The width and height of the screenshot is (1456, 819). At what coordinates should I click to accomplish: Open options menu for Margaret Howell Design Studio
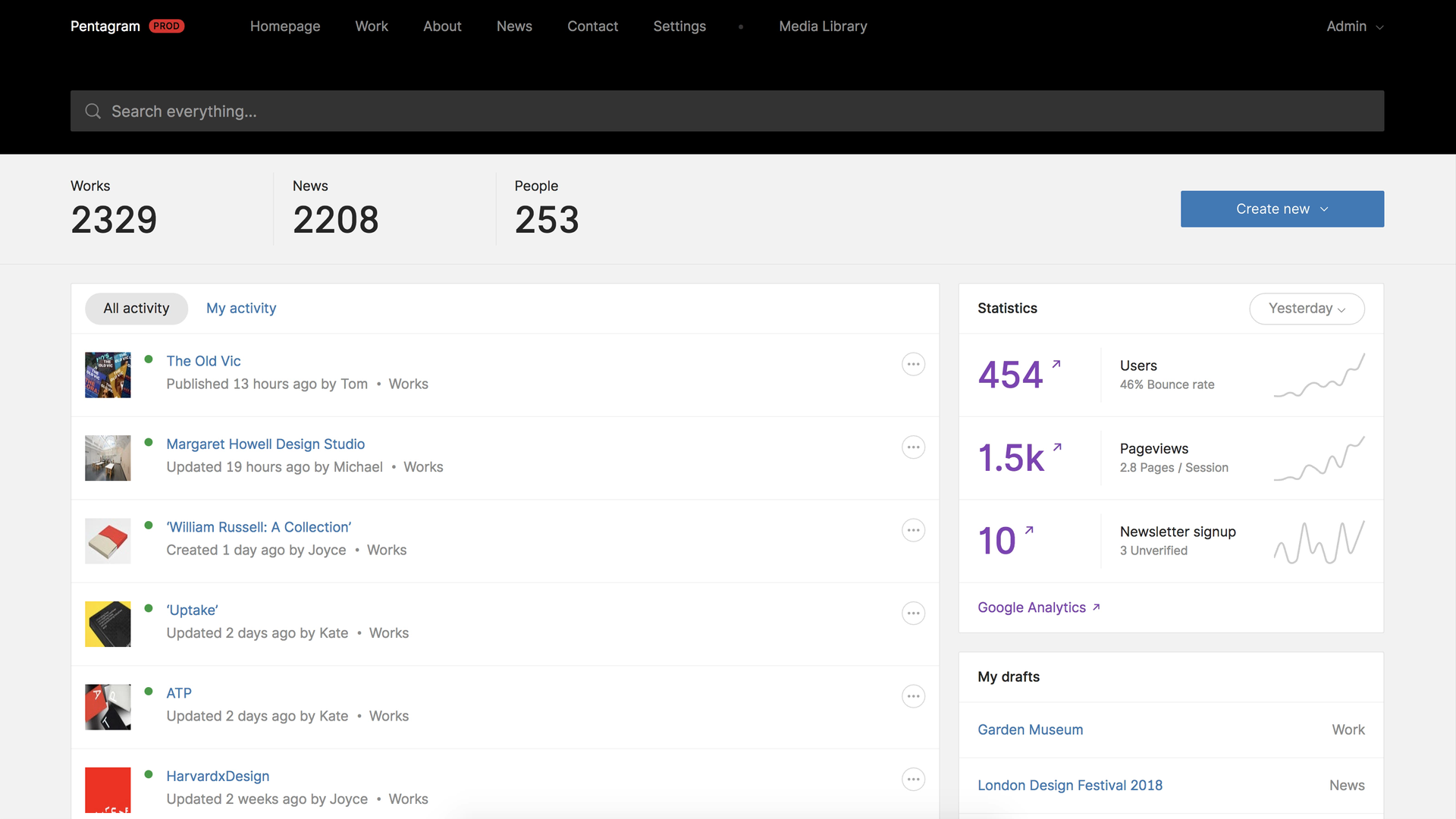[913, 447]
